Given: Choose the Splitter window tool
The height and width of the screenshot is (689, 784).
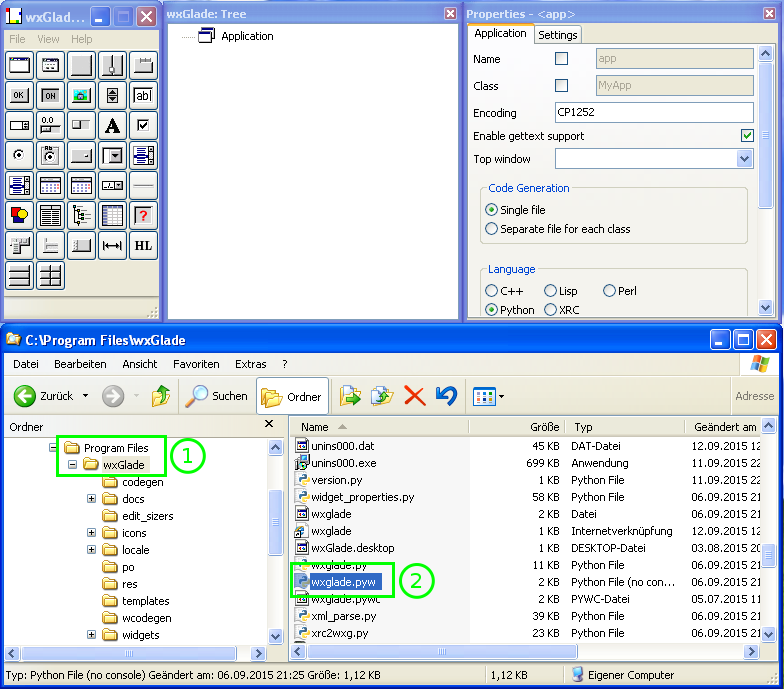Looking at the screenshot, I should (x=112, y=65).
